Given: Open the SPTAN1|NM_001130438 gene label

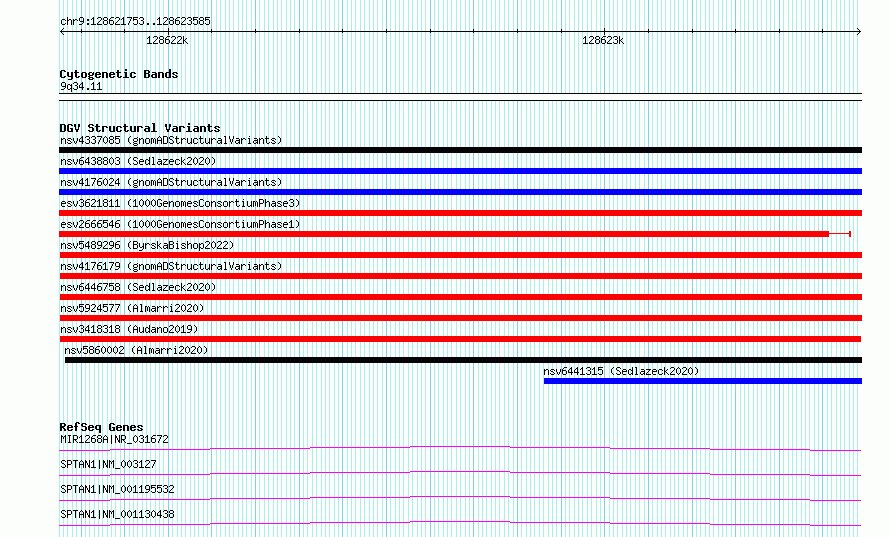Looking at the screenshot, I should coord(117,514).
